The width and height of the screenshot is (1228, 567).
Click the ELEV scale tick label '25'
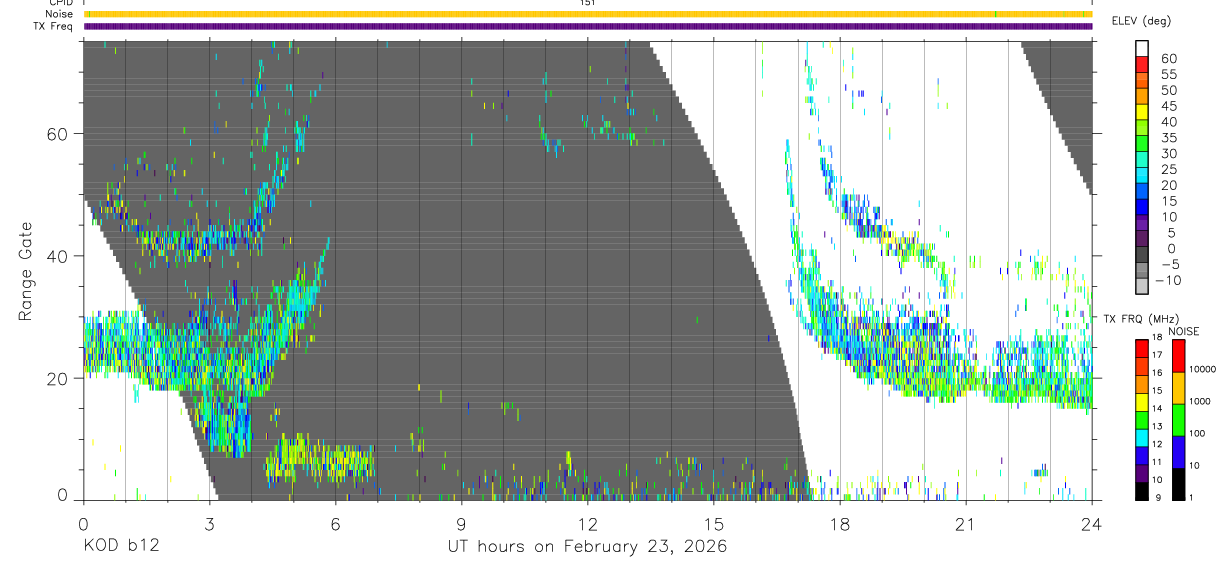coord(1167,170)
